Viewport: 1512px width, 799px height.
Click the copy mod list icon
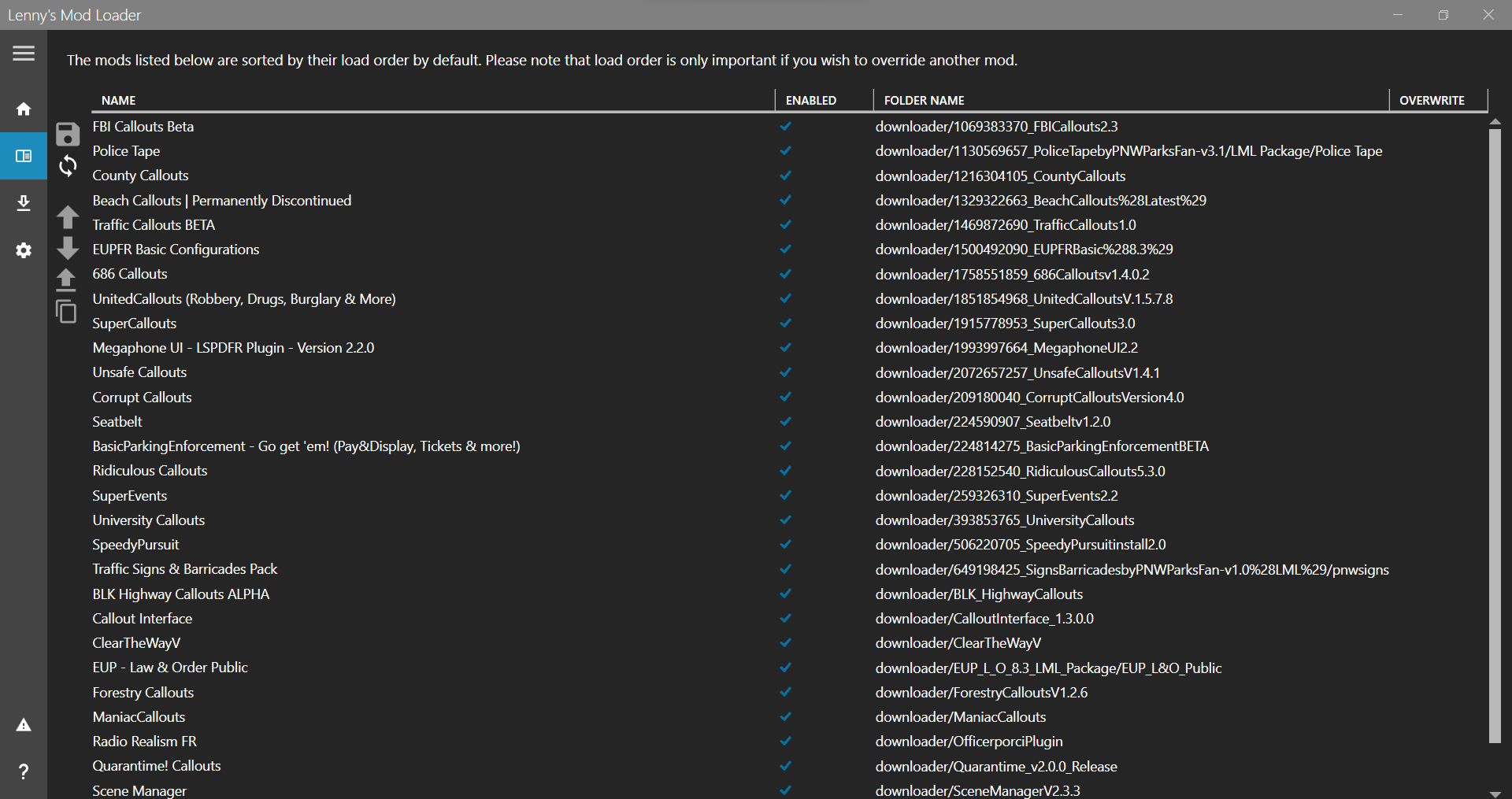(x=66, y=311)
